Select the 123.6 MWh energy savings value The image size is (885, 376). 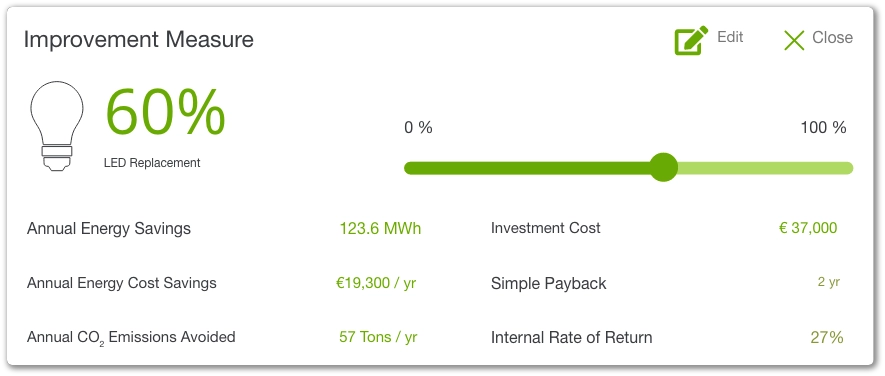click(380, 229)
